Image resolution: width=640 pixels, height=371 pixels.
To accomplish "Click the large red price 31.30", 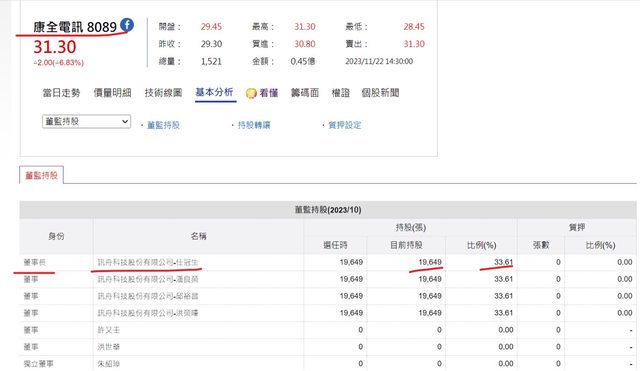I will 55,47.
